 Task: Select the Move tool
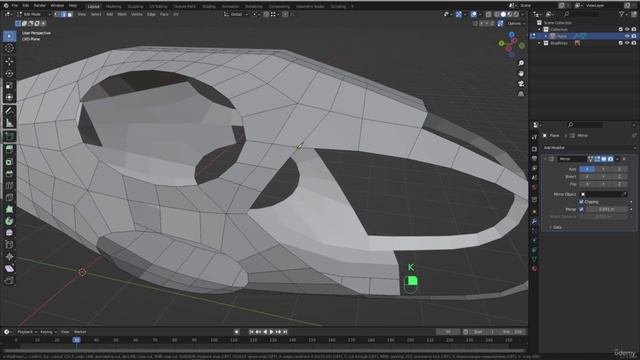coord(9,62)
